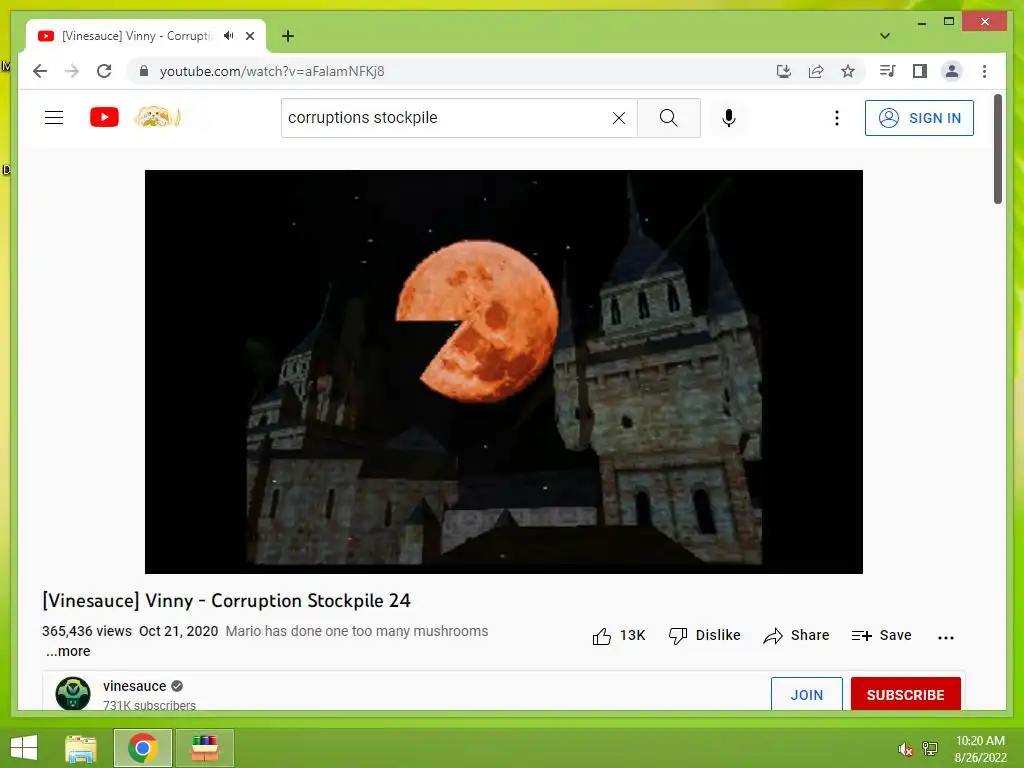Open the Chrome profile avatar
The height and width of the screenshot is (768, 1024).
tap(952, 71)
